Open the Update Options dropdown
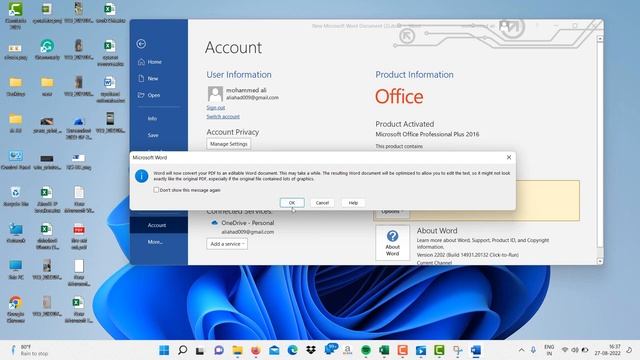The image size is (640, 360). 392,211
